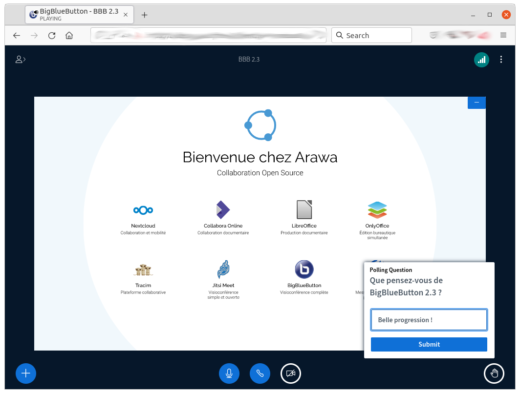Click the 'Polling Question' label

[391, 270]
